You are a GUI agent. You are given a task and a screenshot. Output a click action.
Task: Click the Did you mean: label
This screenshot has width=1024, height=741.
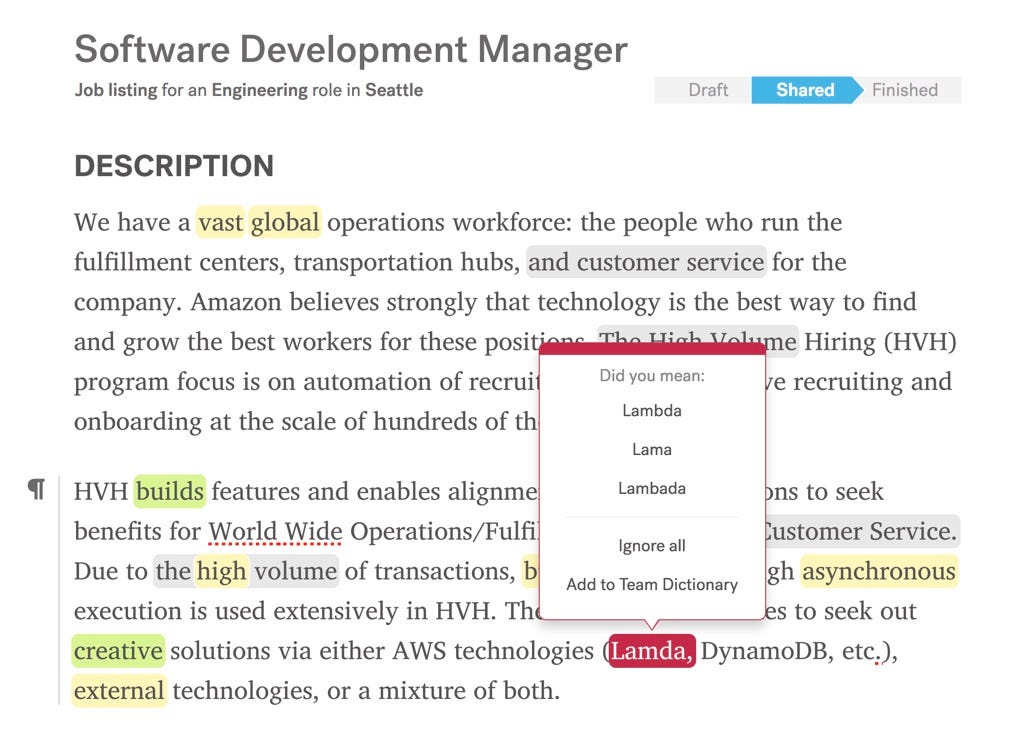652,376
